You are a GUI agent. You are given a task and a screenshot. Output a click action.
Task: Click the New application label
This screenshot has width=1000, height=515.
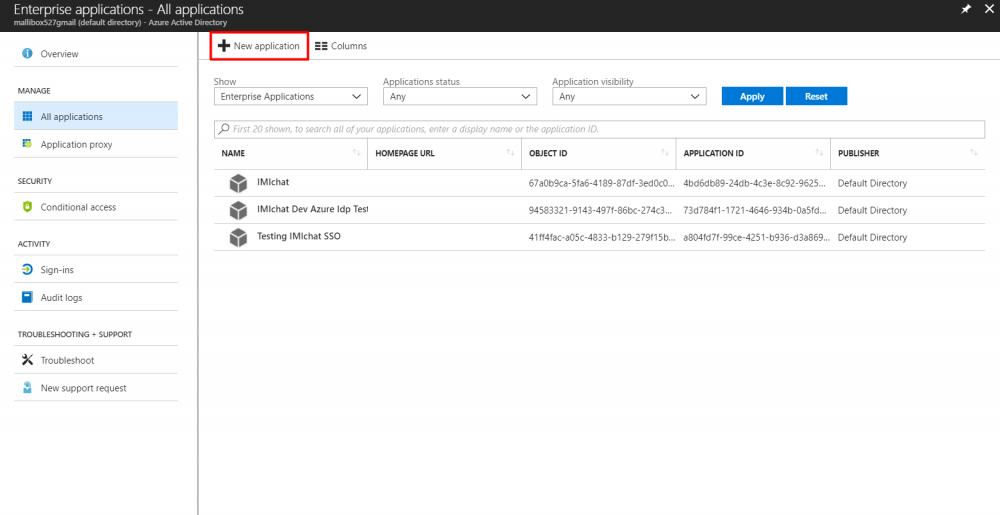[x=267, y=46]
